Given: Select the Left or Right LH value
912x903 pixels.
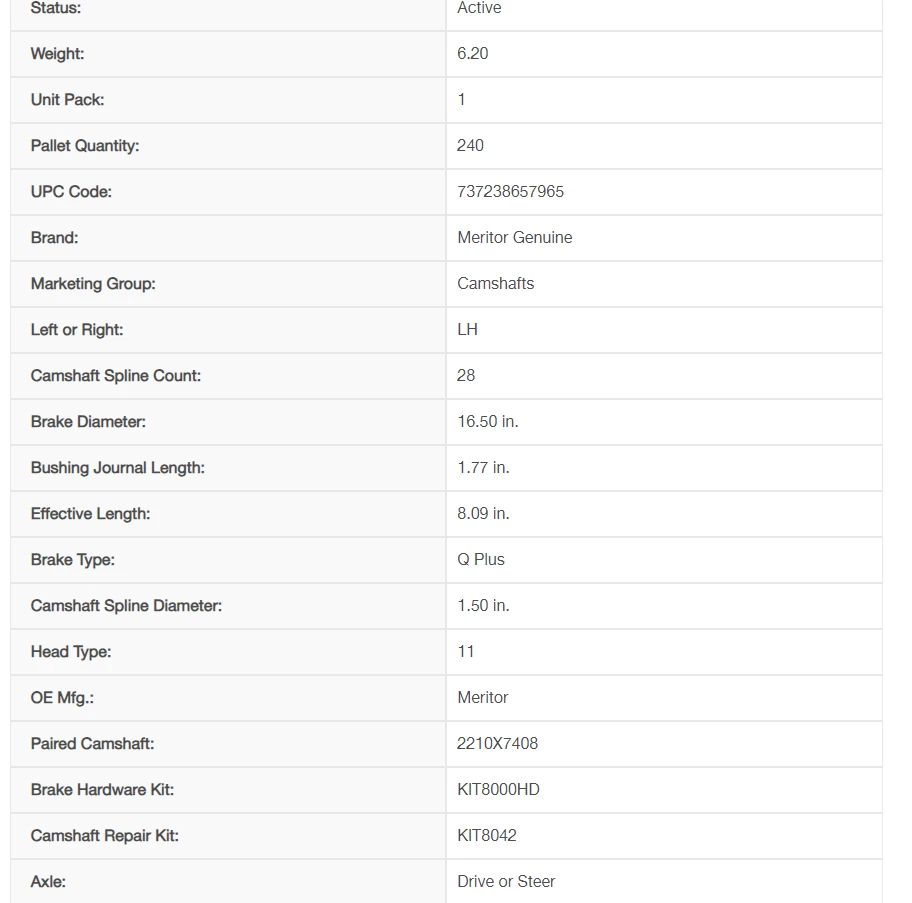Looking at the screenshot, I should (x=467, y=330).
